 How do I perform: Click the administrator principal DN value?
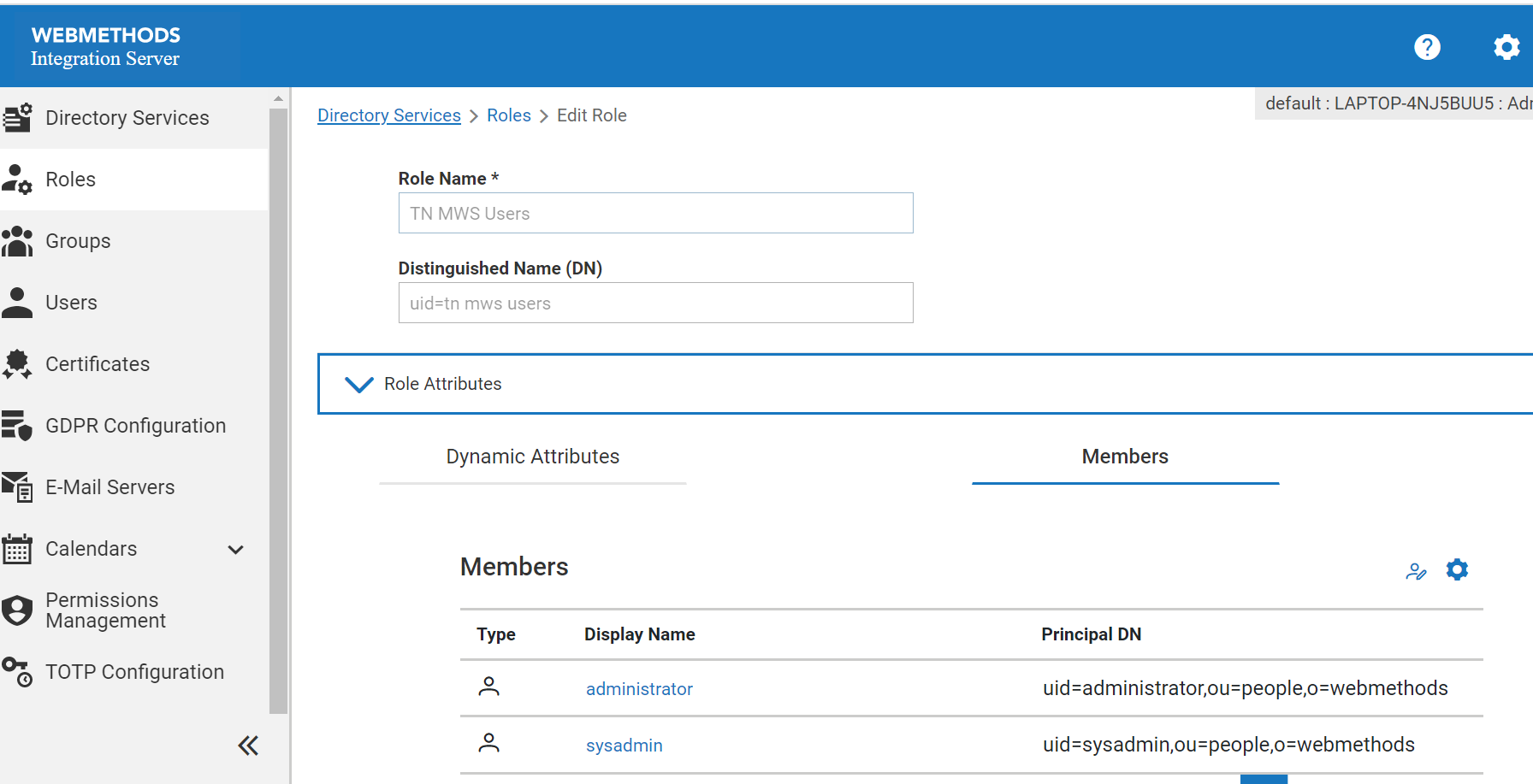[x=1246, y=688]
